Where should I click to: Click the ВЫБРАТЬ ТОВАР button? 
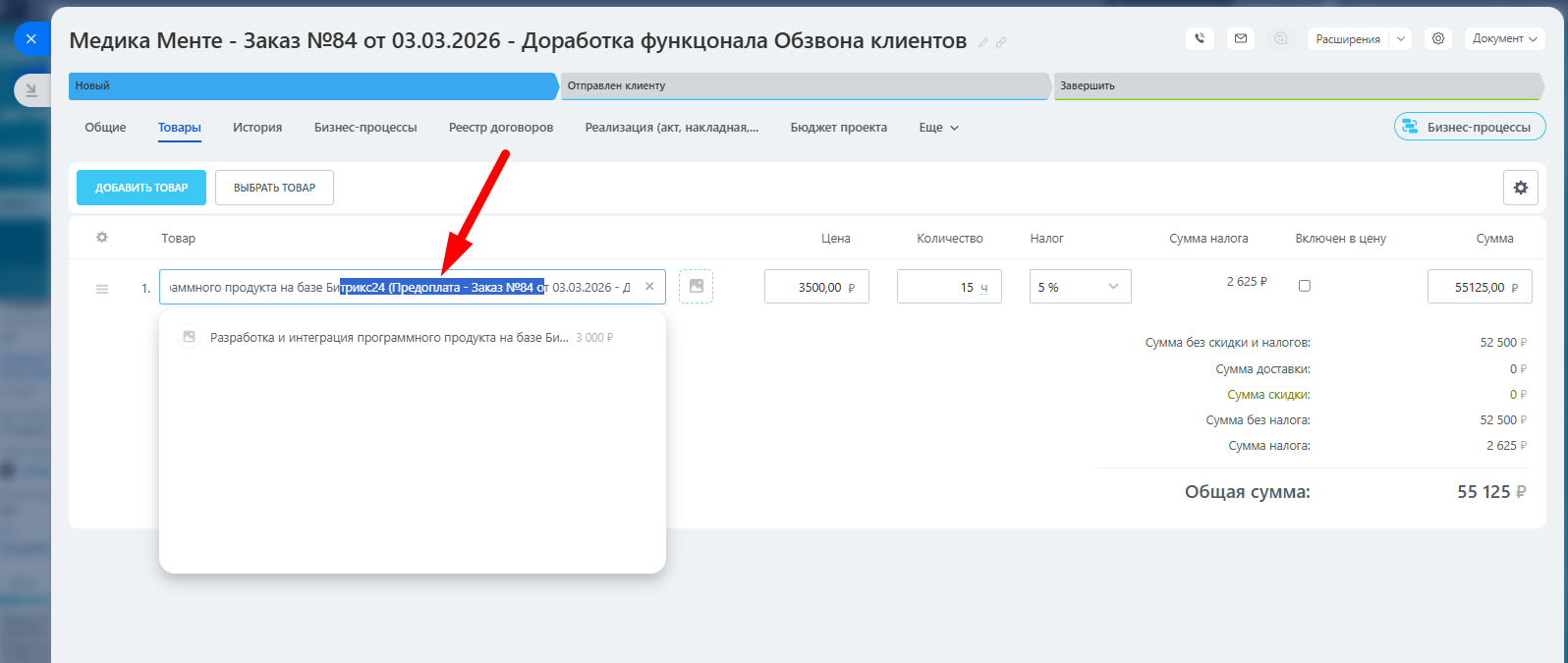pyautogui.click(x=274, y=188)
